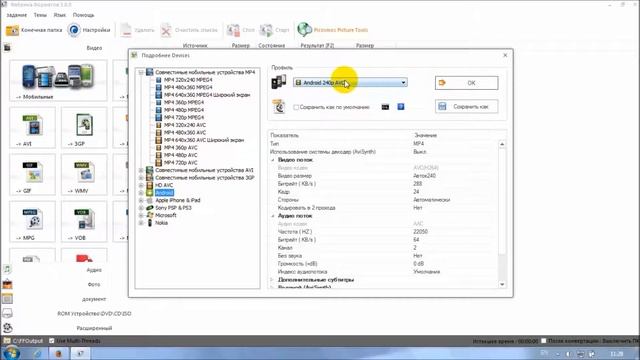Open the Помощь menu
Viewport: 640px width, 360px height.
[x=83, y=15]
